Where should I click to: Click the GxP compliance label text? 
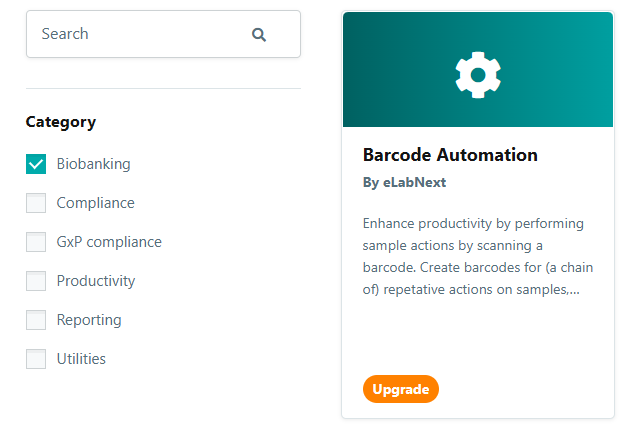[x=109, y=242]
